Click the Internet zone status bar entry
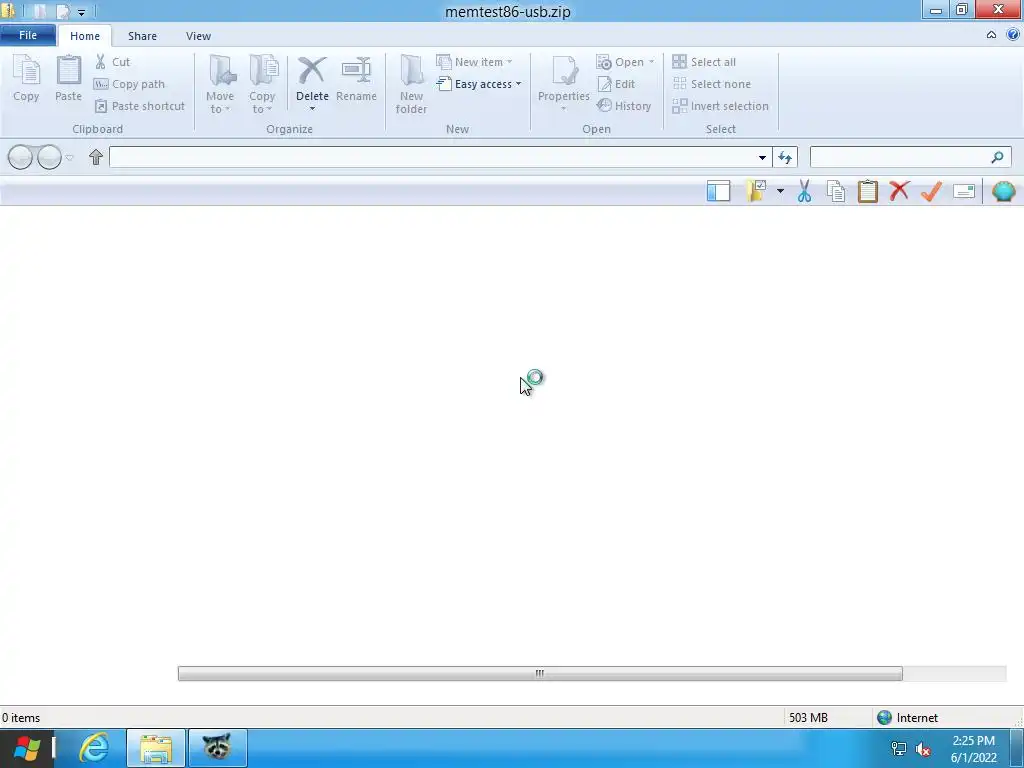The height and width of the screenshot is (768, 1024). coord(908,718)
